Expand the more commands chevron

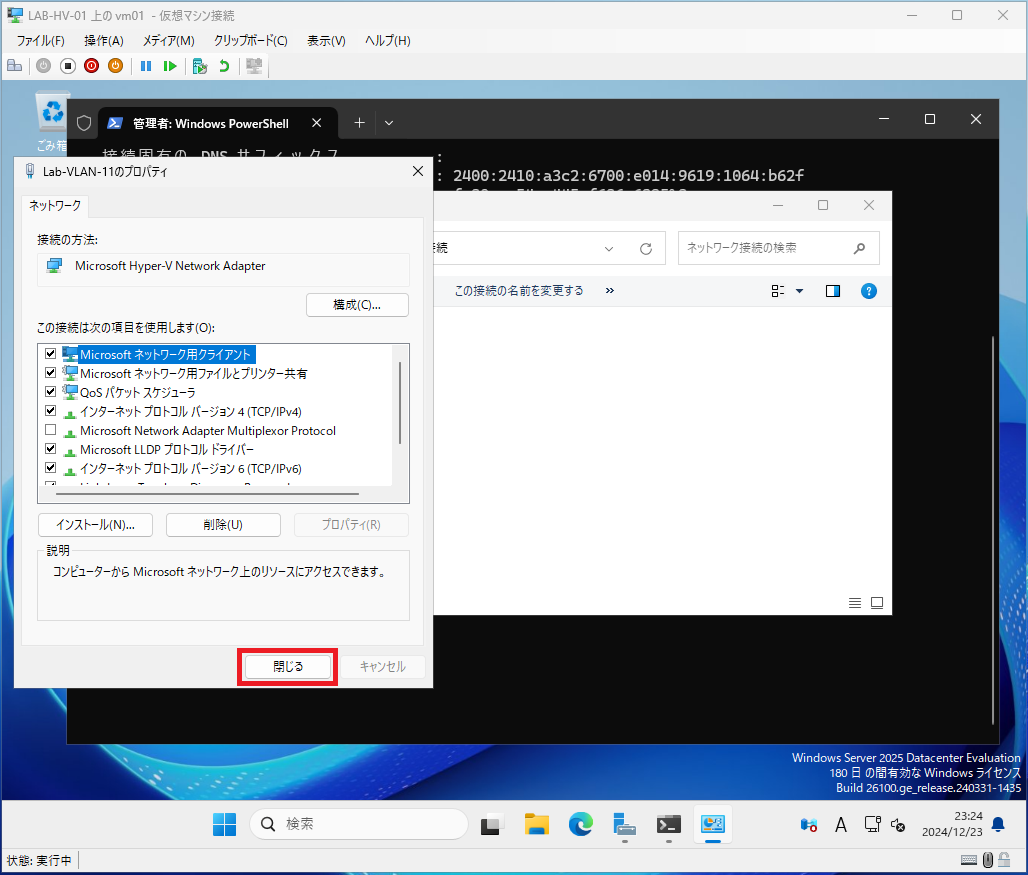coord(610,290)
